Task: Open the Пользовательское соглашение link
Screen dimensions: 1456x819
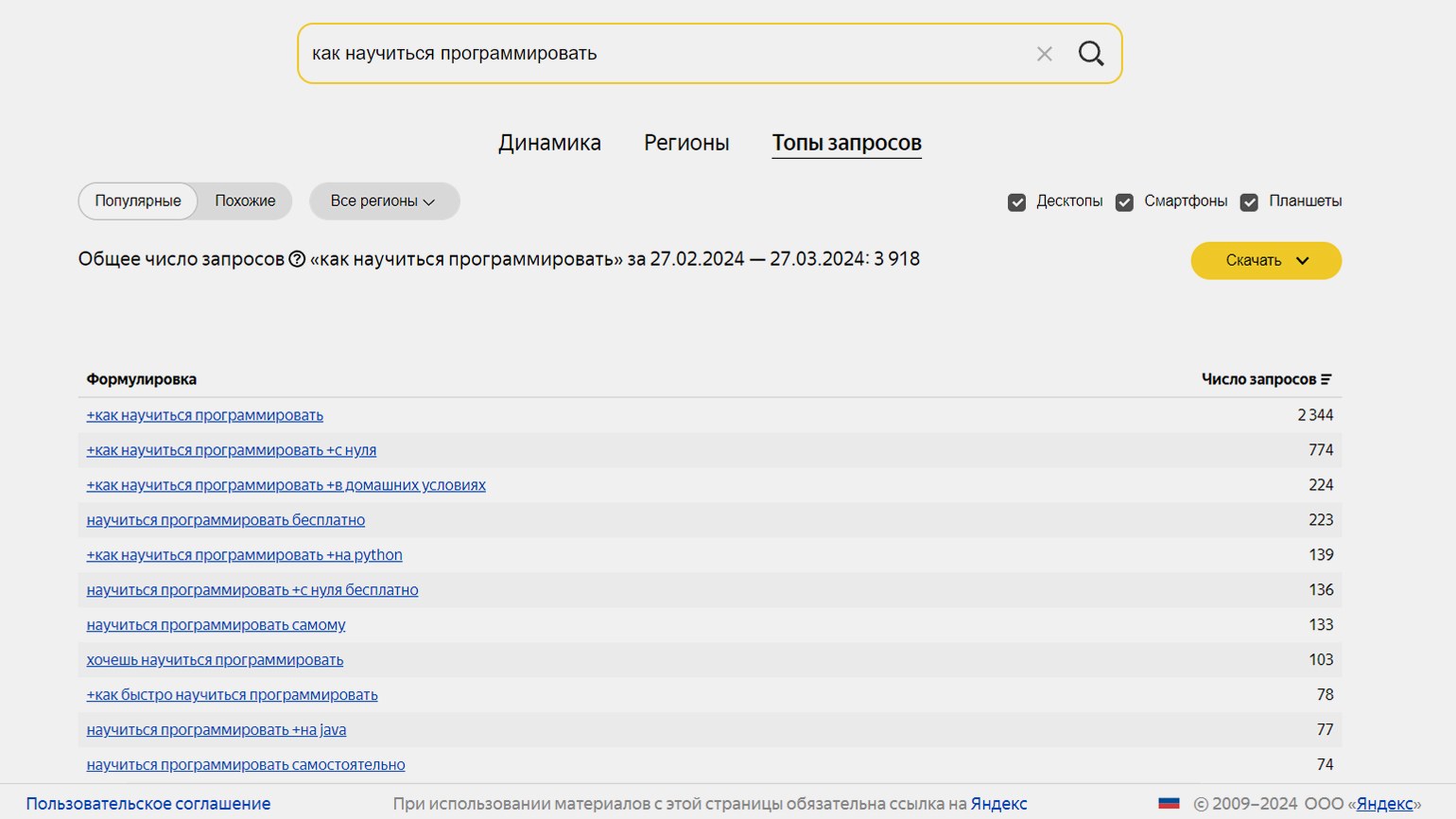Action: click(x=148, y=804)
